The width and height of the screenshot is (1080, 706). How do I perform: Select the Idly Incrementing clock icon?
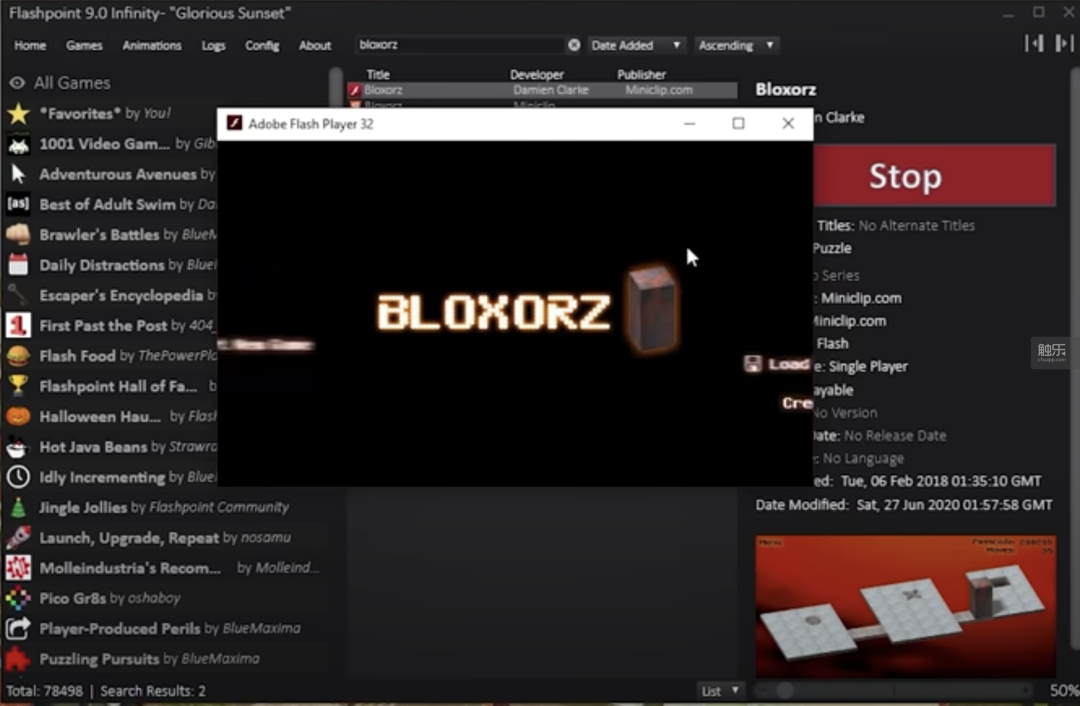19,477
